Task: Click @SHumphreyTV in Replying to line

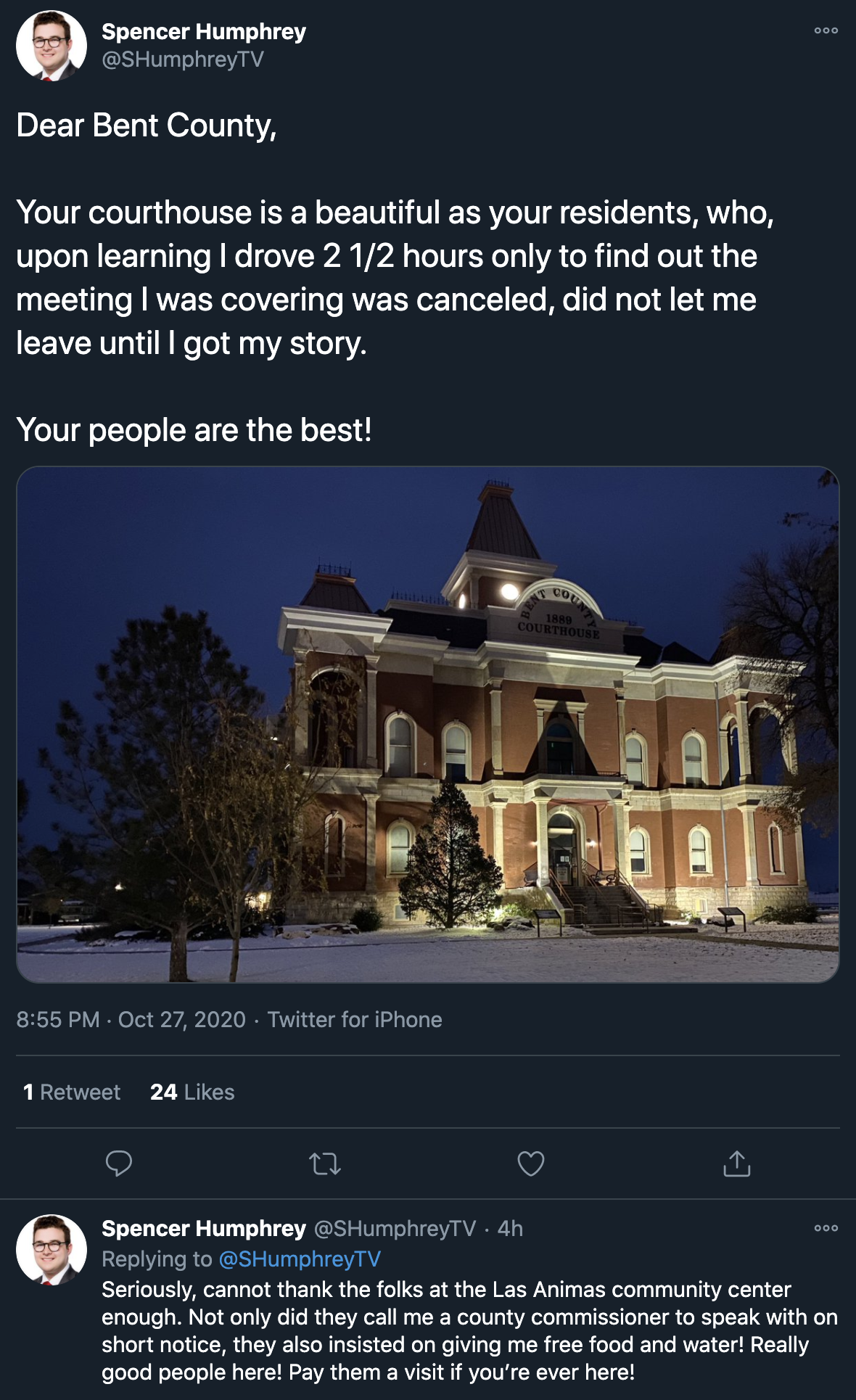Action: click(300, 1259)
